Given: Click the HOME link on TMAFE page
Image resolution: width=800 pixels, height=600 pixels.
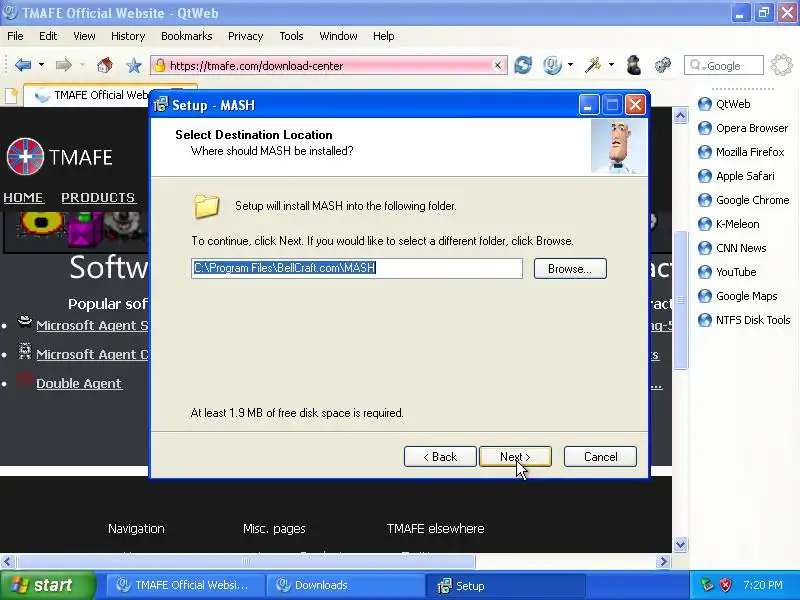Looking at the screenshot, I should pos(23,197).
